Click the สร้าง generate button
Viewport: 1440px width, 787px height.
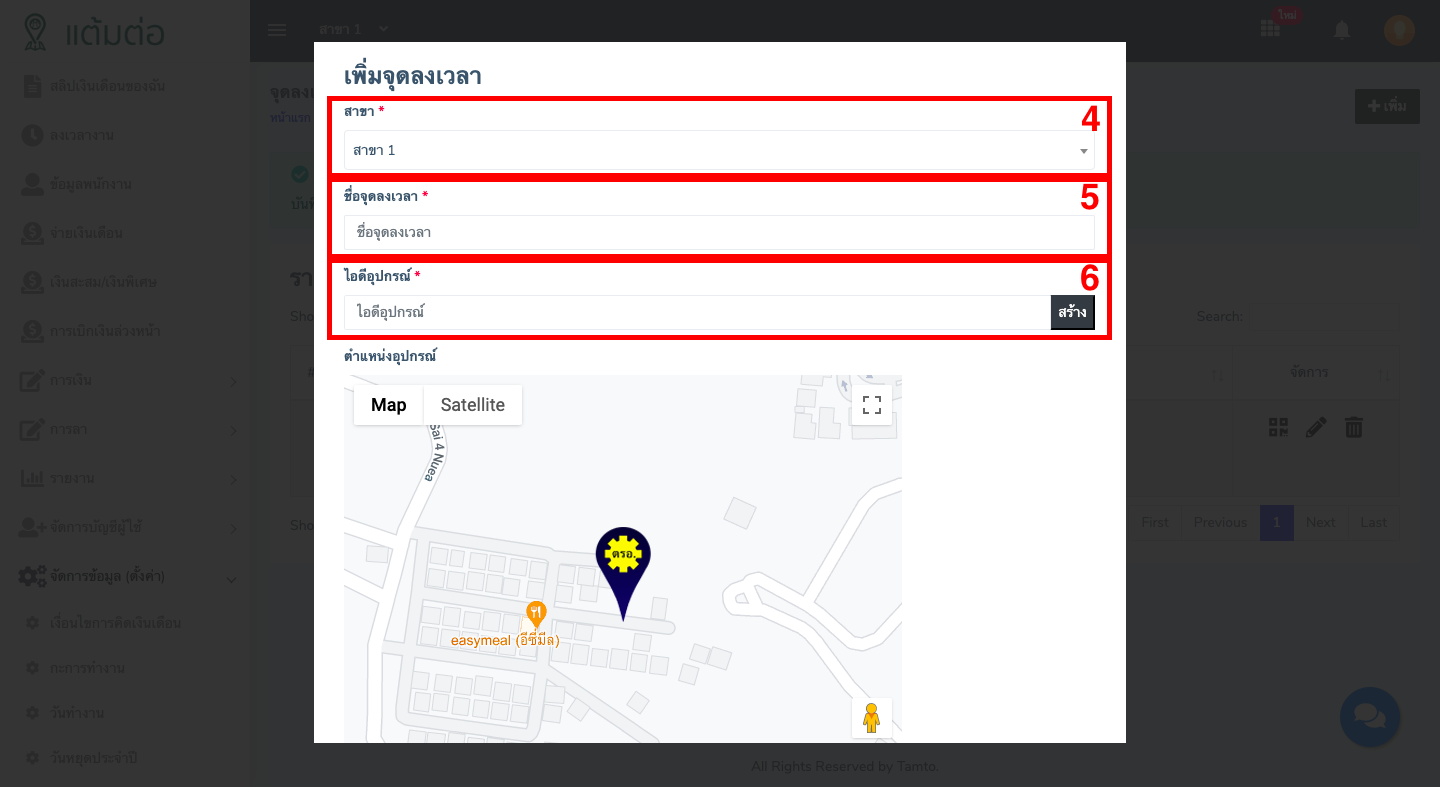(1072, 312)
